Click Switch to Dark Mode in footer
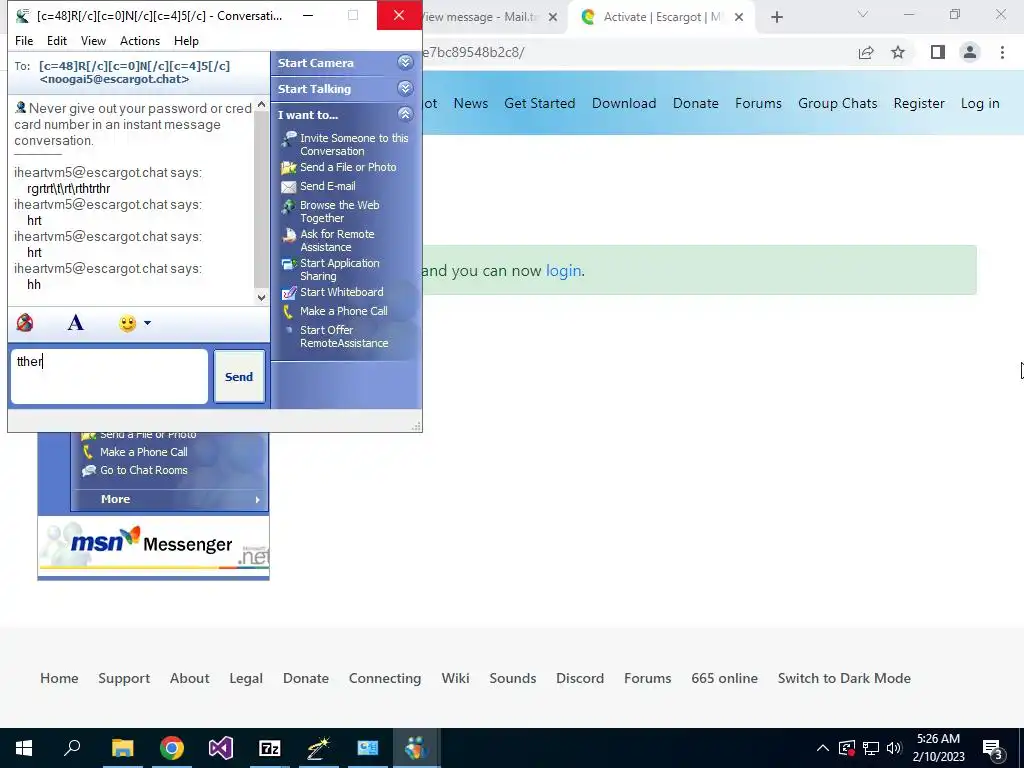The height and width of the screenshot is (768, 1024). point(844,678)
